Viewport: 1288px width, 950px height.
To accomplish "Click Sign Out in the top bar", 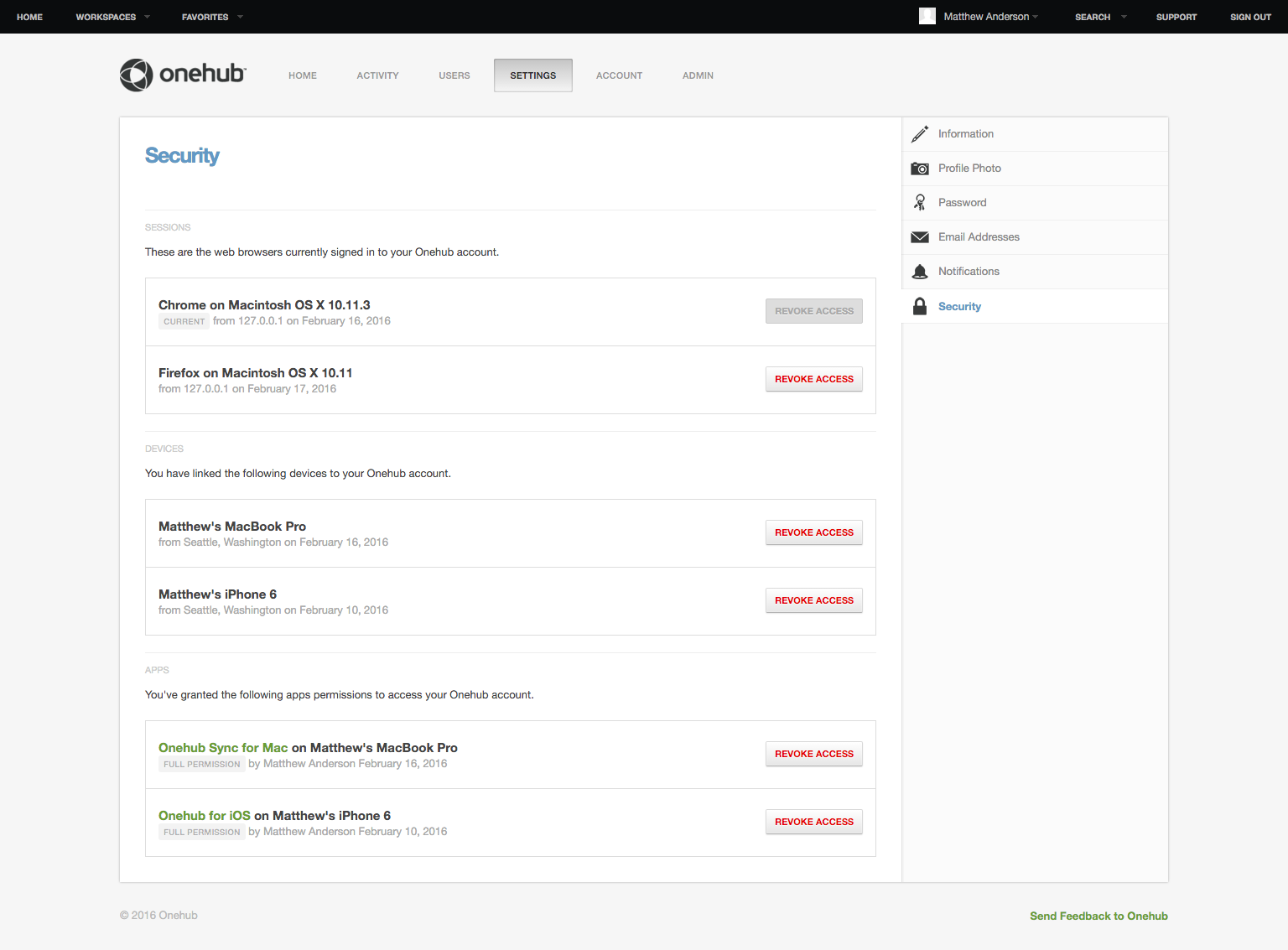I will pos(1250,17).
